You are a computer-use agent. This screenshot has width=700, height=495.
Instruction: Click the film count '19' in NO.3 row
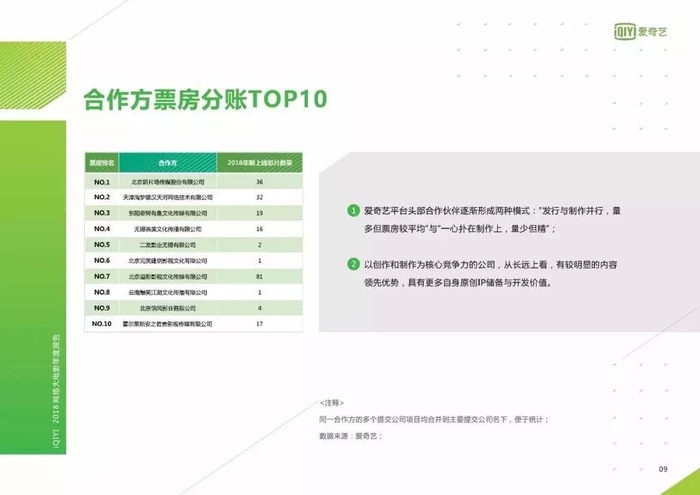click(259, 213)
